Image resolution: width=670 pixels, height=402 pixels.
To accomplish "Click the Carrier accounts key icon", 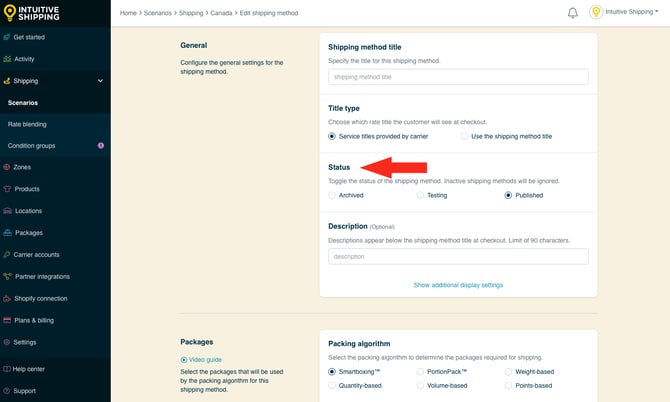I will tap(6, 255).
